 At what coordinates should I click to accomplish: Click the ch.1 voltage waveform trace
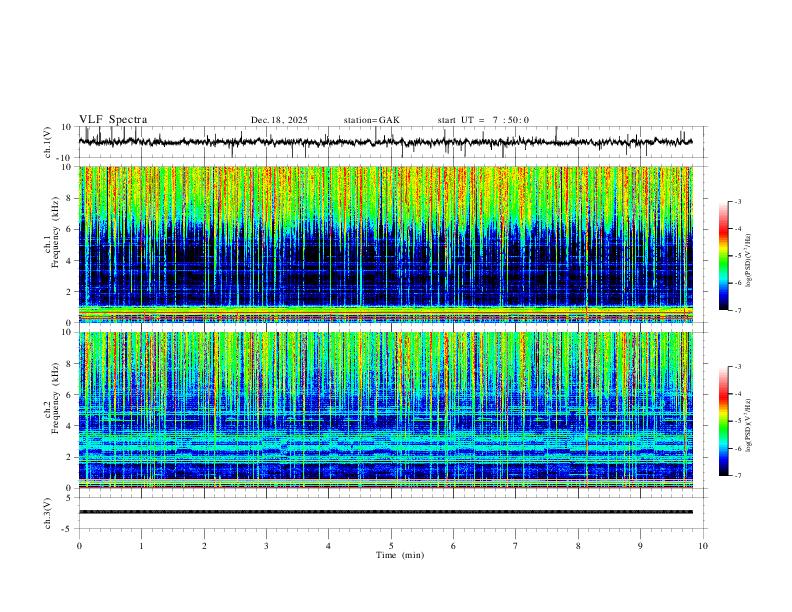pyautogui.click(x=386, y=142)
